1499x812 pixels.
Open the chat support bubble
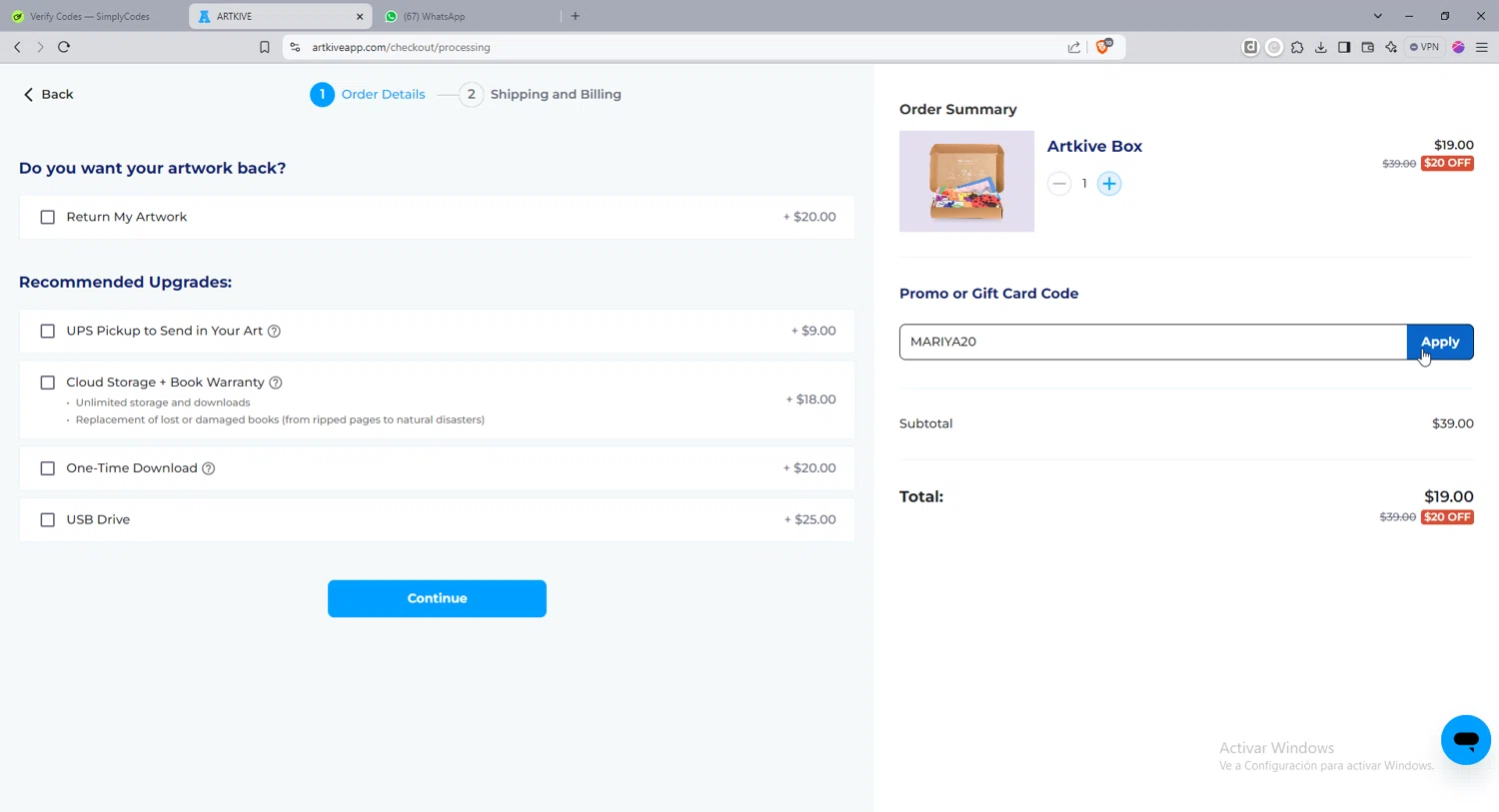pyautogui.click(x=1465, y=740)
